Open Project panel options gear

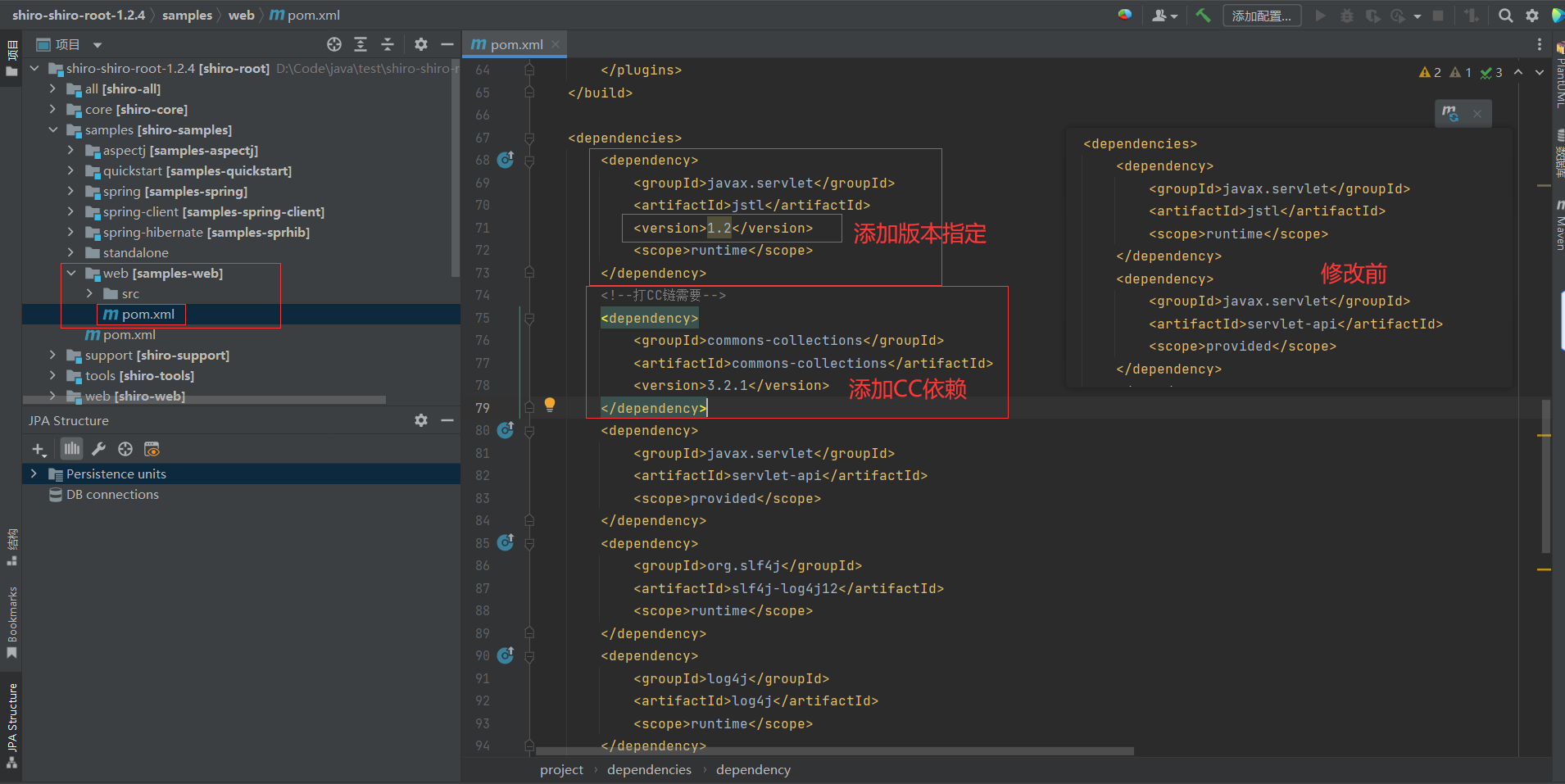coord(420,44)
